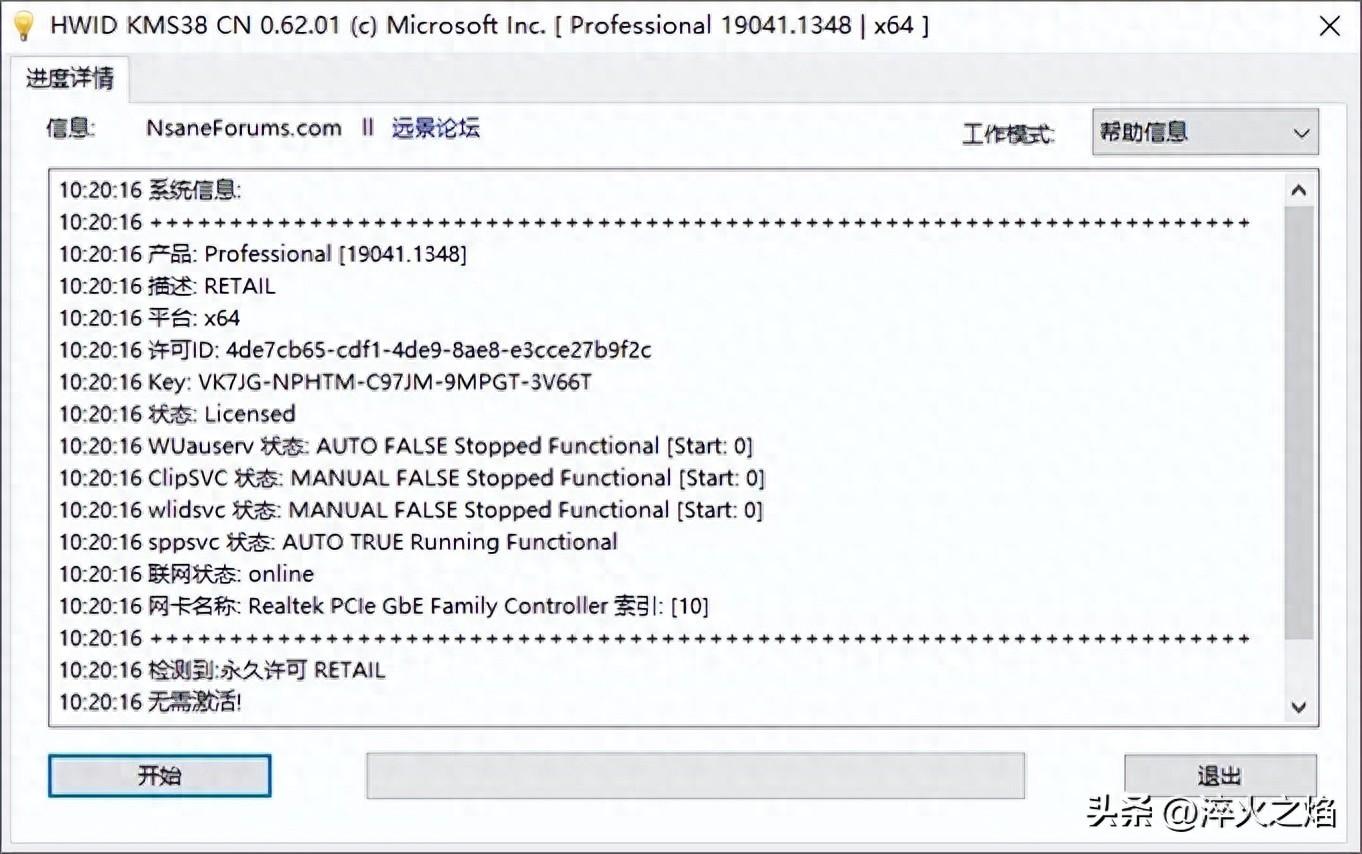This screenshot has width=1362, height=854.
Task: Click the 信息 label
Action: (68, 128)
